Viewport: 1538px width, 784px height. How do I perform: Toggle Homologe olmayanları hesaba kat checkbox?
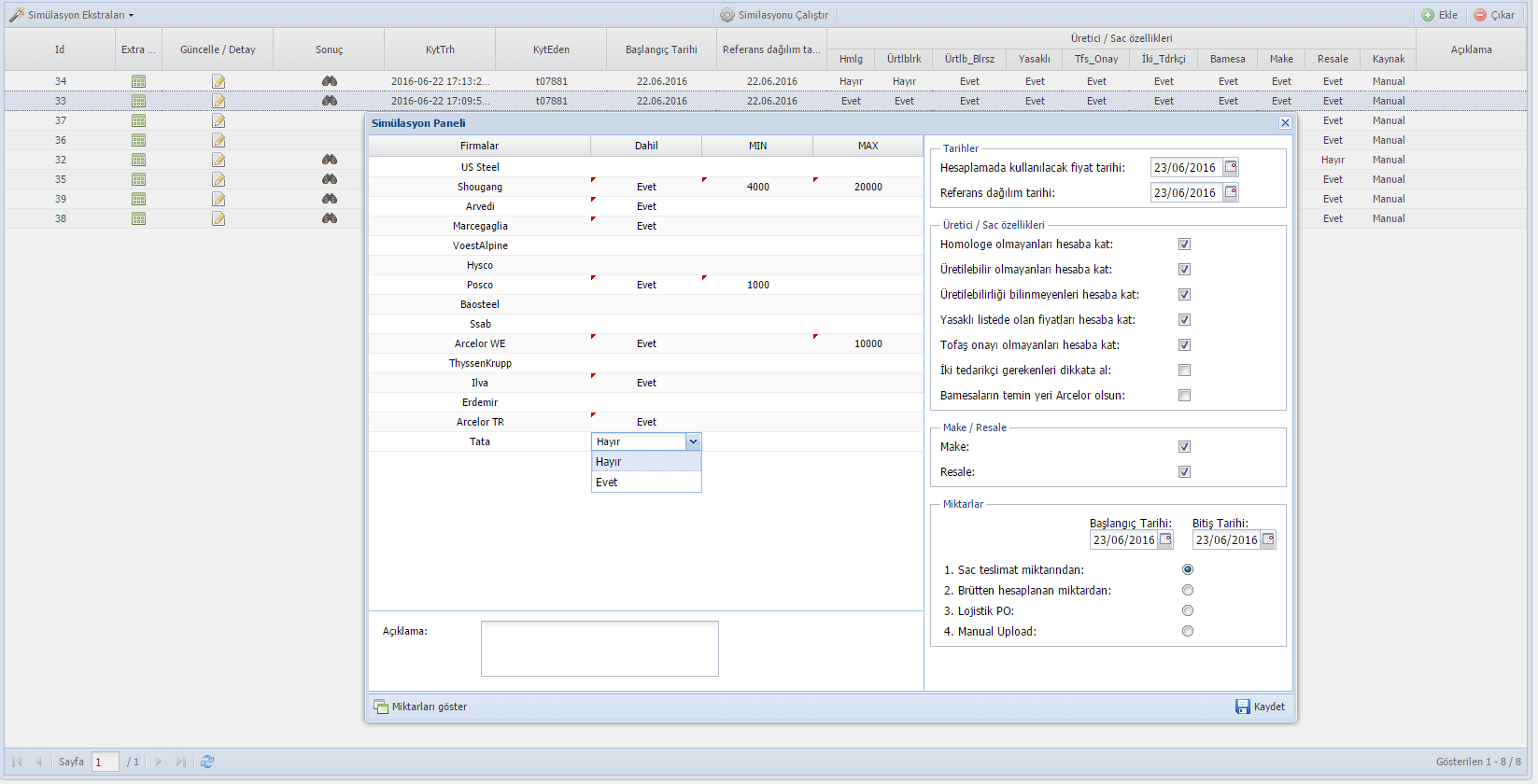tap(1184, 245)
